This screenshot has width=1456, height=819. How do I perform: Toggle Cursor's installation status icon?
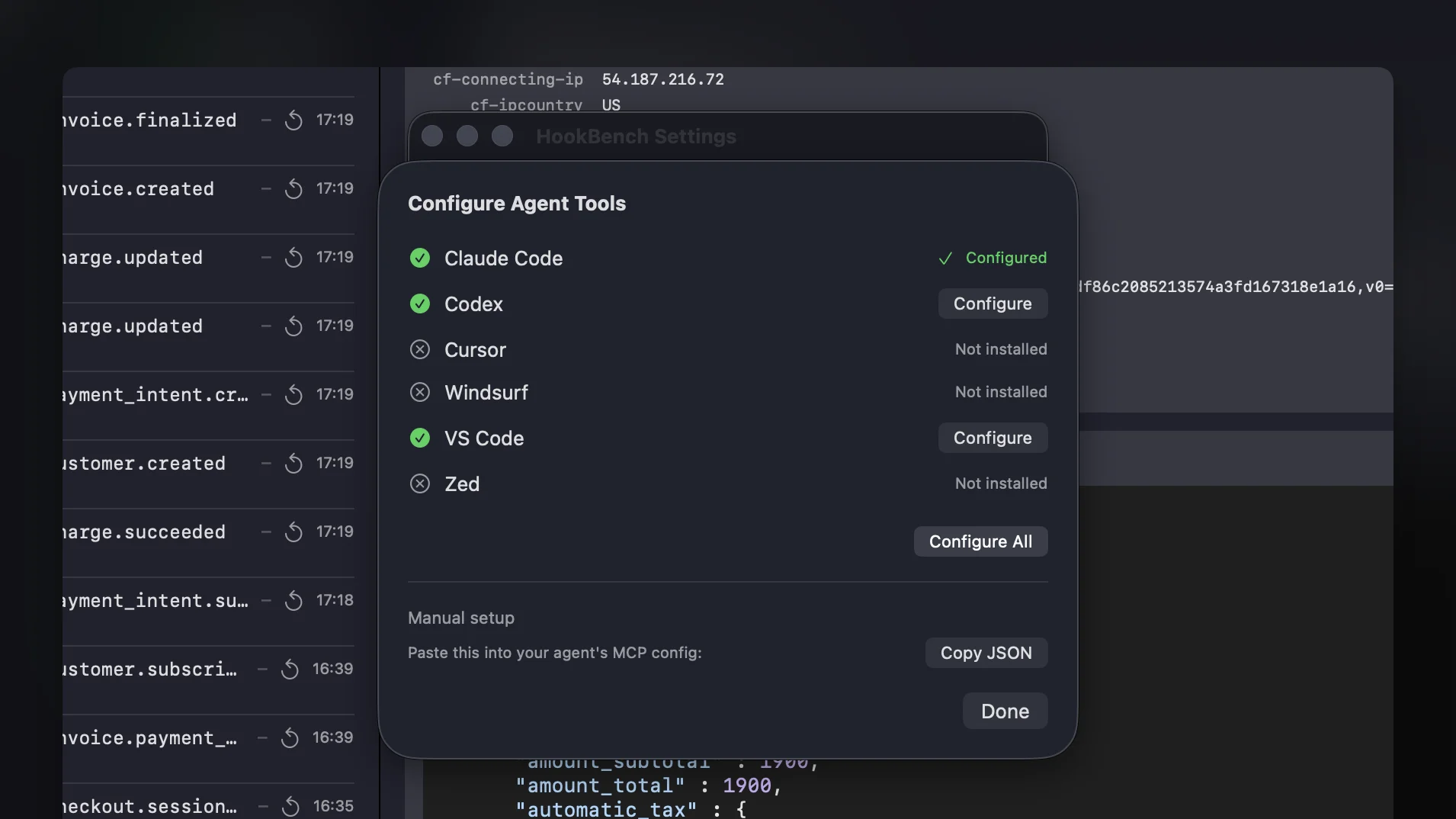(x=420, y=349)
